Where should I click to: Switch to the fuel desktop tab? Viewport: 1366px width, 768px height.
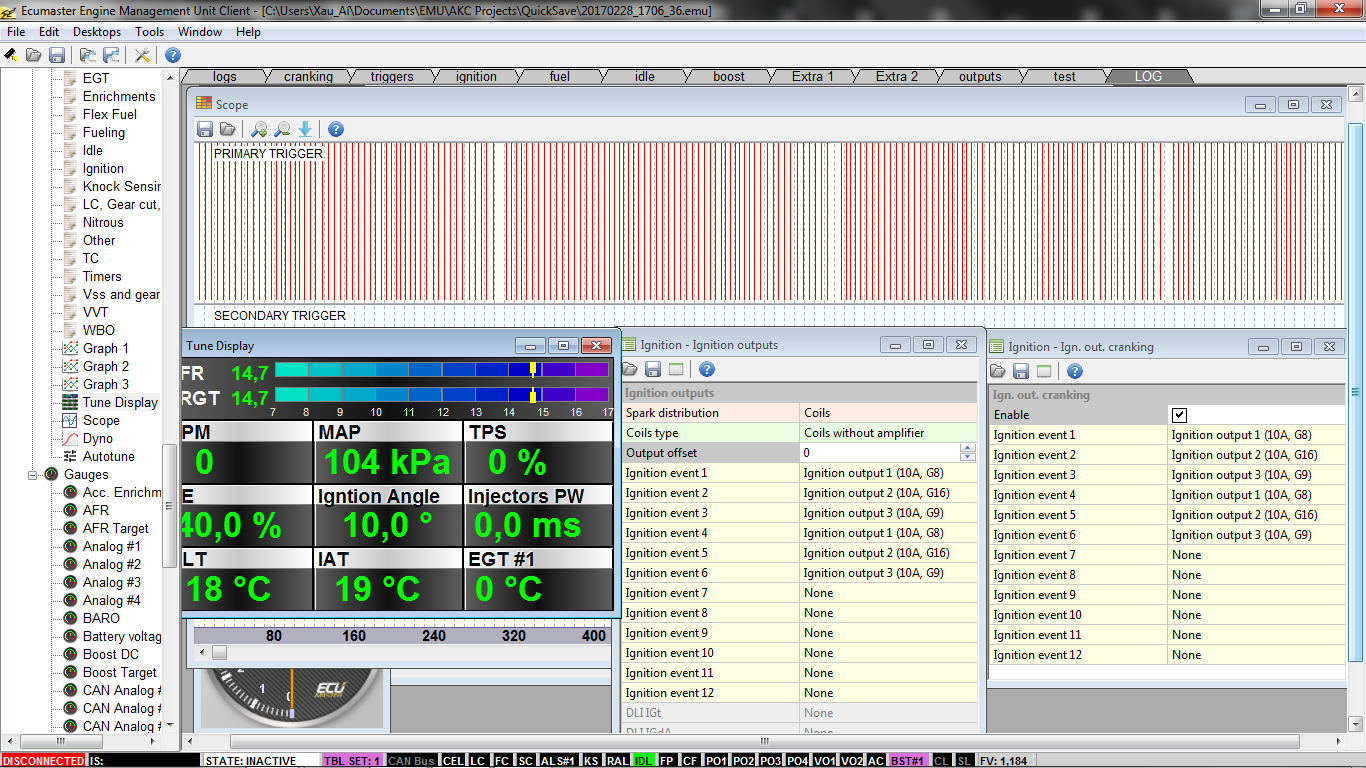click(x=559, y=77)
